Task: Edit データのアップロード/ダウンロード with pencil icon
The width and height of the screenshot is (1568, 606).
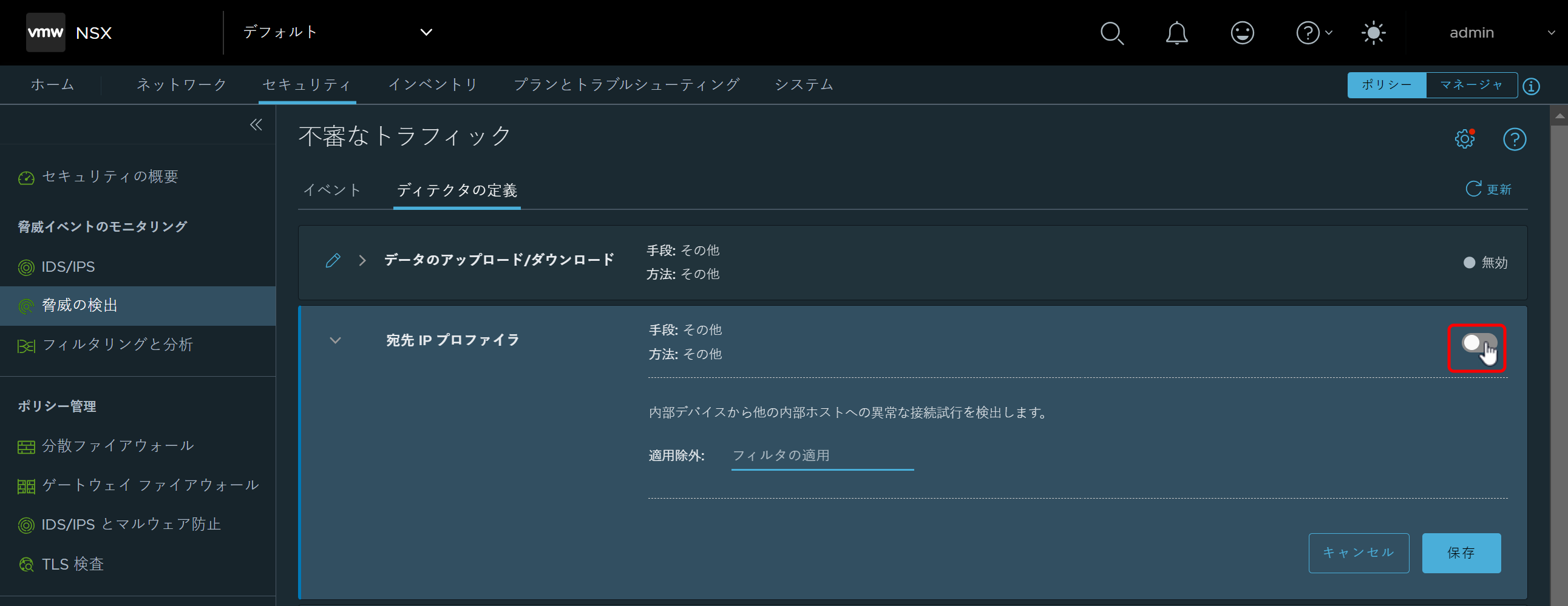Action: (333, 260)
